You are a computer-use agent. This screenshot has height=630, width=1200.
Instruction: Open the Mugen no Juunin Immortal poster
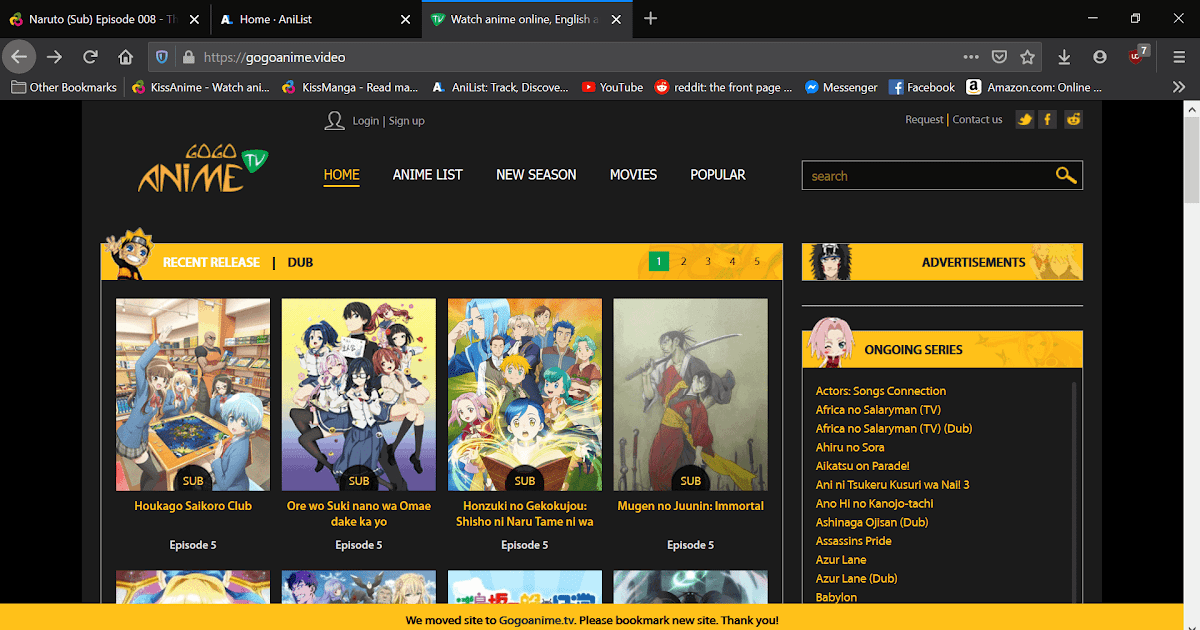tap(690, 394)
